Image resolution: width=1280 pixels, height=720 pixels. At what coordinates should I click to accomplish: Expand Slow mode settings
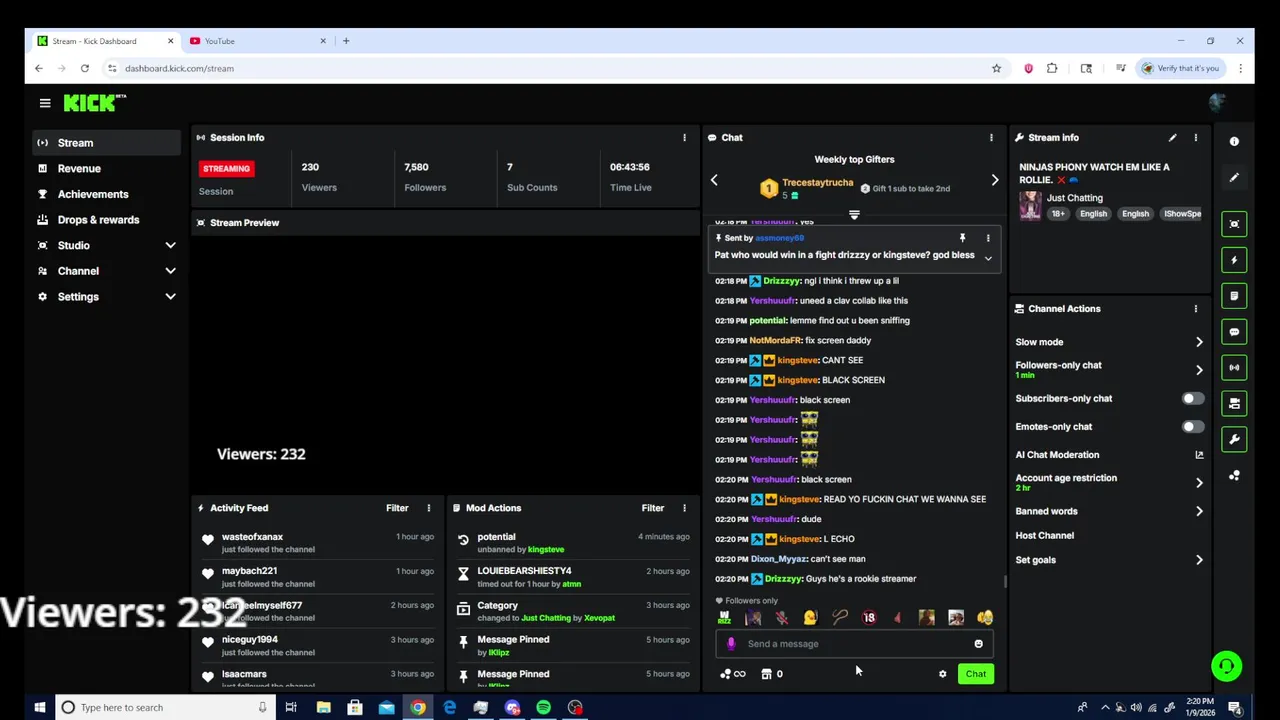(x=1199, y=342)
